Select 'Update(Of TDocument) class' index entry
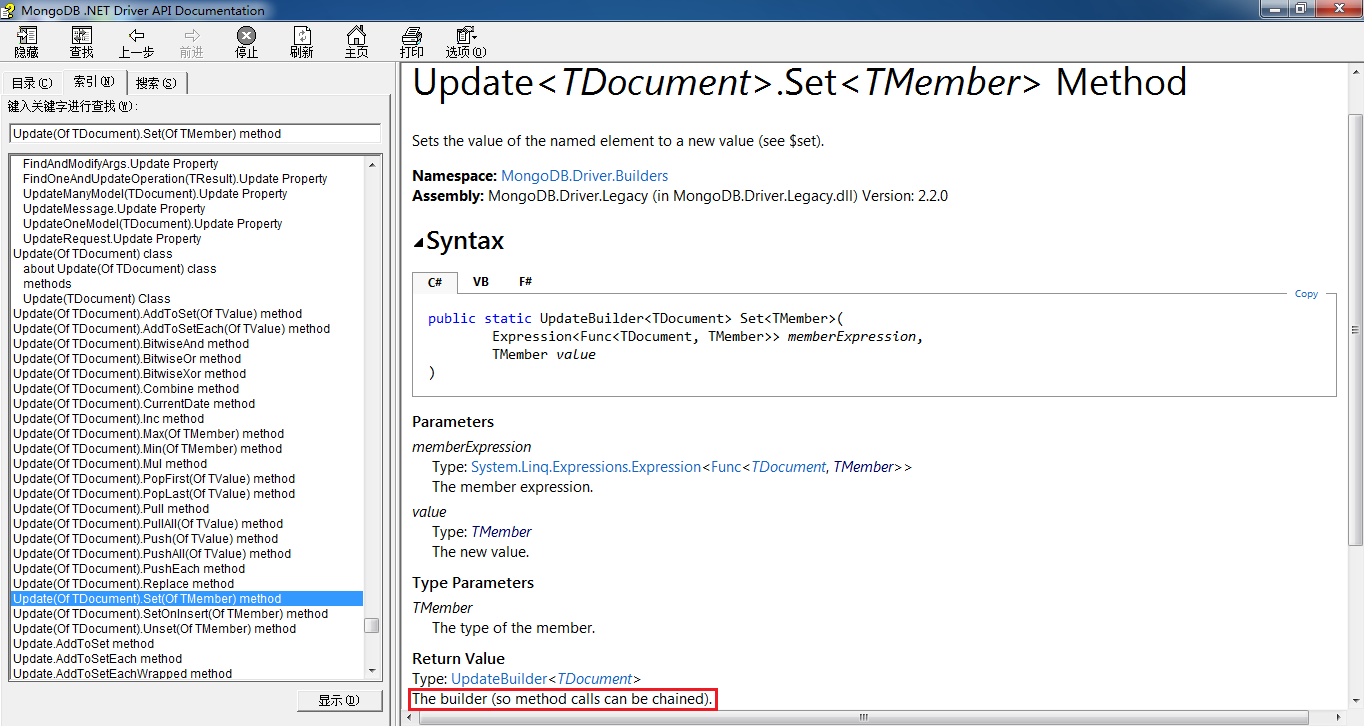 tap(93, 254)
